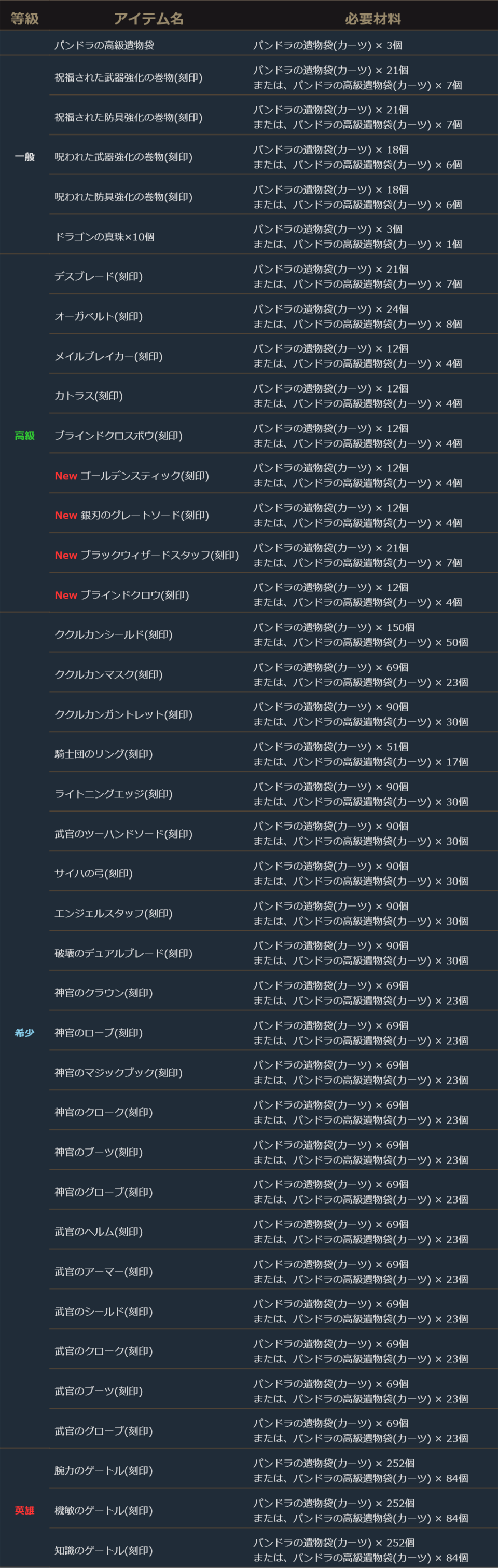Click the アイテム名 column header
498x1568 pixels.
tap(148, 19)
